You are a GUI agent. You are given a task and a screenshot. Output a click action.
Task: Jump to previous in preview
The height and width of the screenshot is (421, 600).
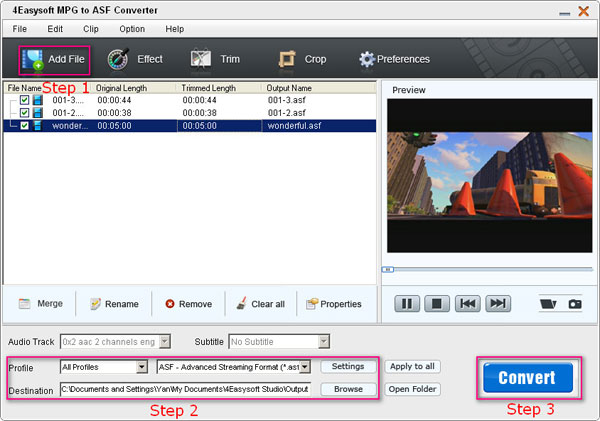[468, 304]
